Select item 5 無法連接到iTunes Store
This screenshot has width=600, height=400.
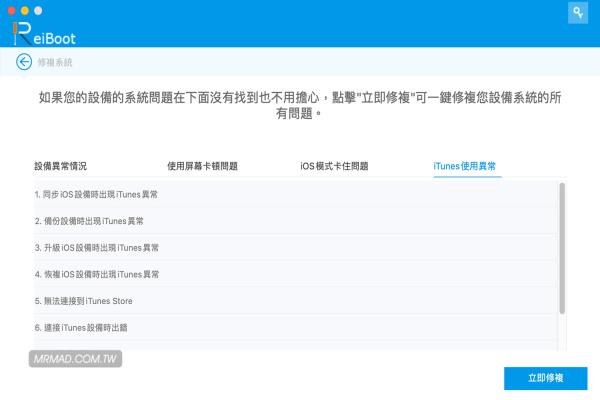tap(296, 301)
